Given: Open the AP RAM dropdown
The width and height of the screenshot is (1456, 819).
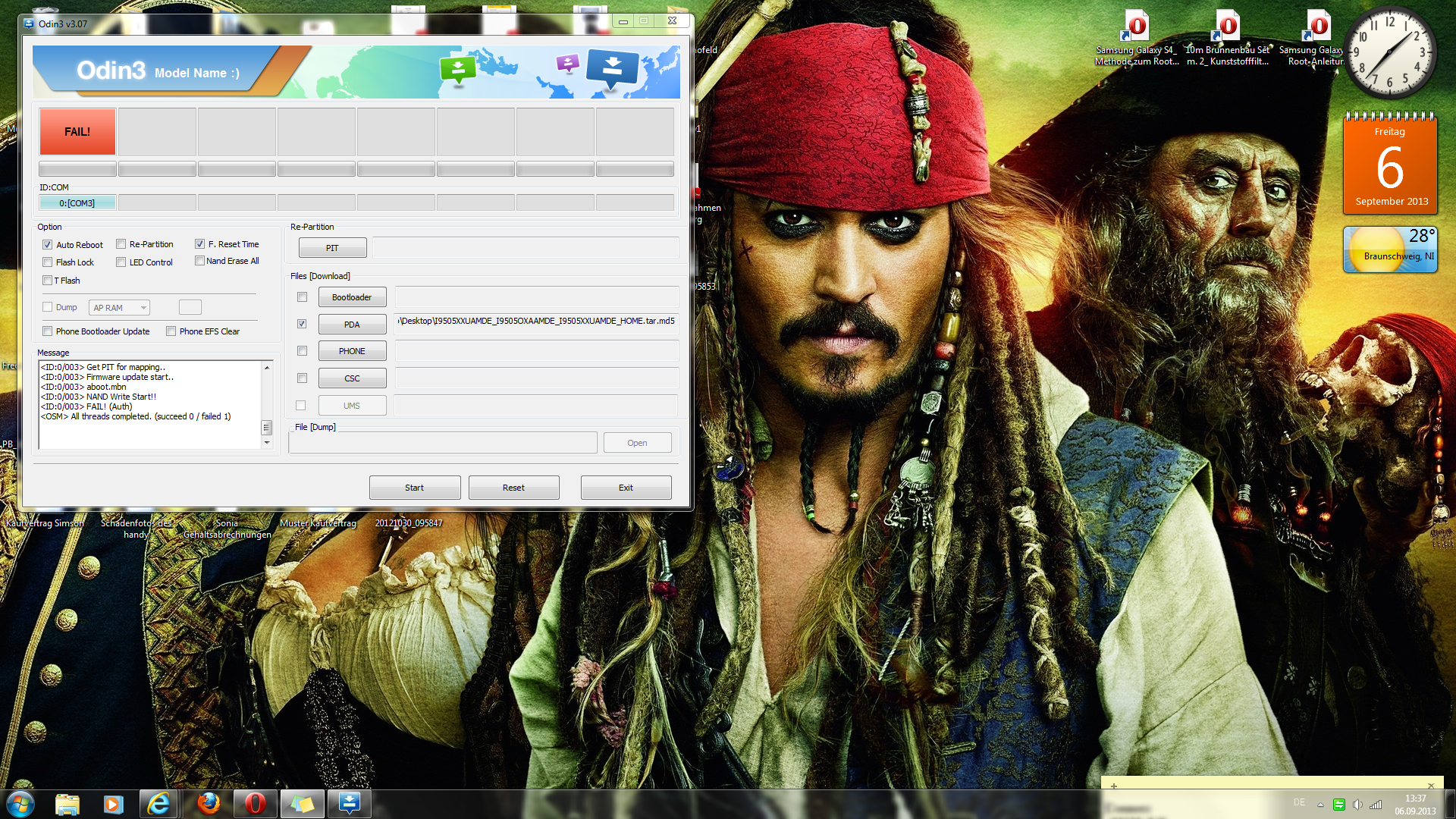Looking at the screenshot, I should click(x=119, y=308).
